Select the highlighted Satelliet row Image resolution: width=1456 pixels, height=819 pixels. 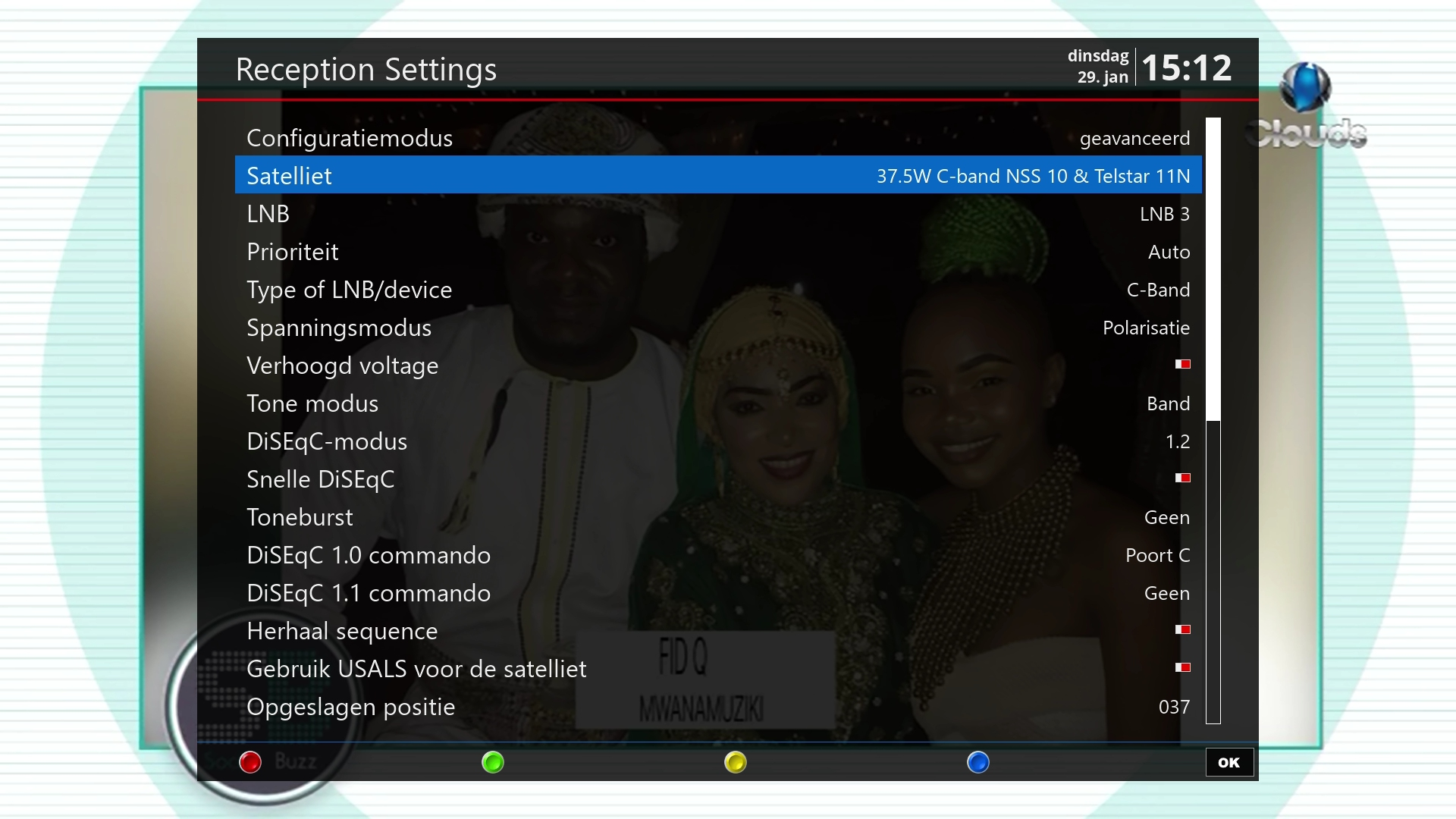click(717, 176)
